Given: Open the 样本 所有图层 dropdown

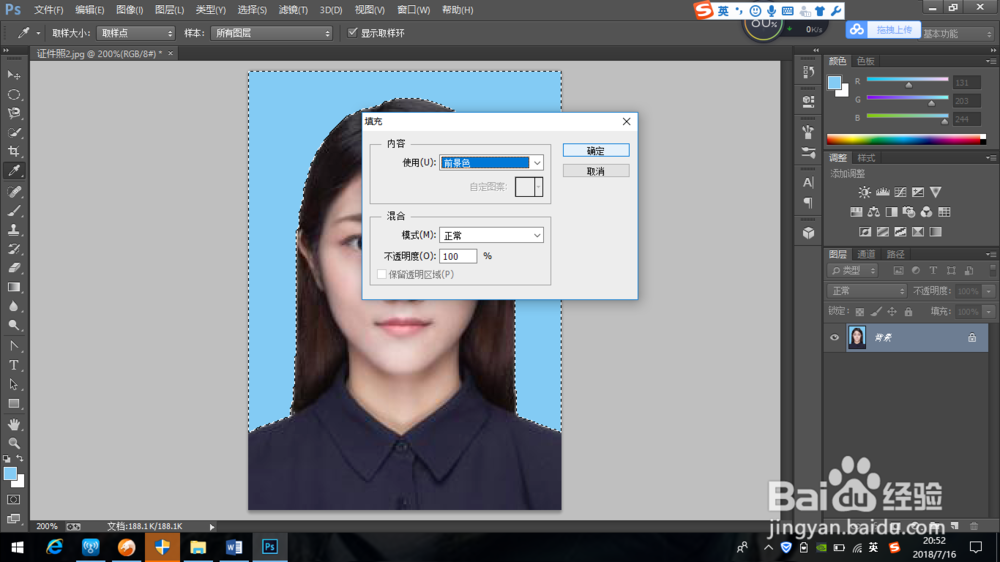Looking at the screenshot, I should pos(272,33).
